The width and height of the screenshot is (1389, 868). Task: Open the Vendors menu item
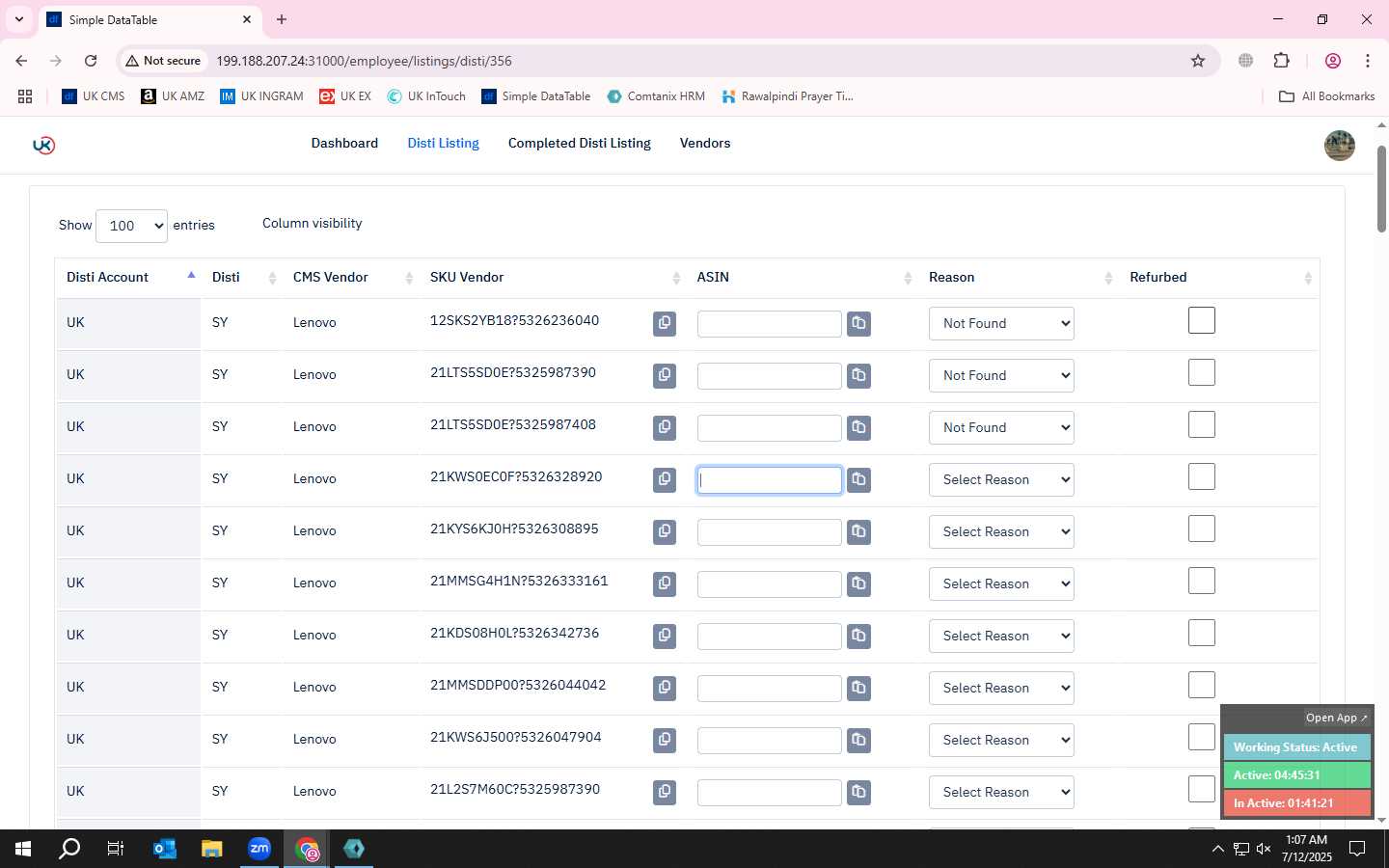705,143
